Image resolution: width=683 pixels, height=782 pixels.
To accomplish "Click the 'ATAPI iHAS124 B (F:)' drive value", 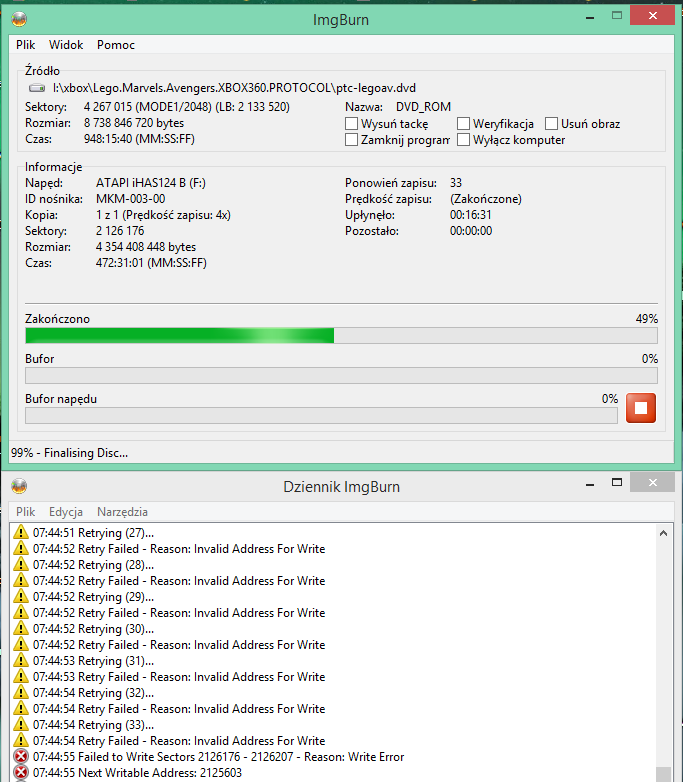I will pos(151,183).
